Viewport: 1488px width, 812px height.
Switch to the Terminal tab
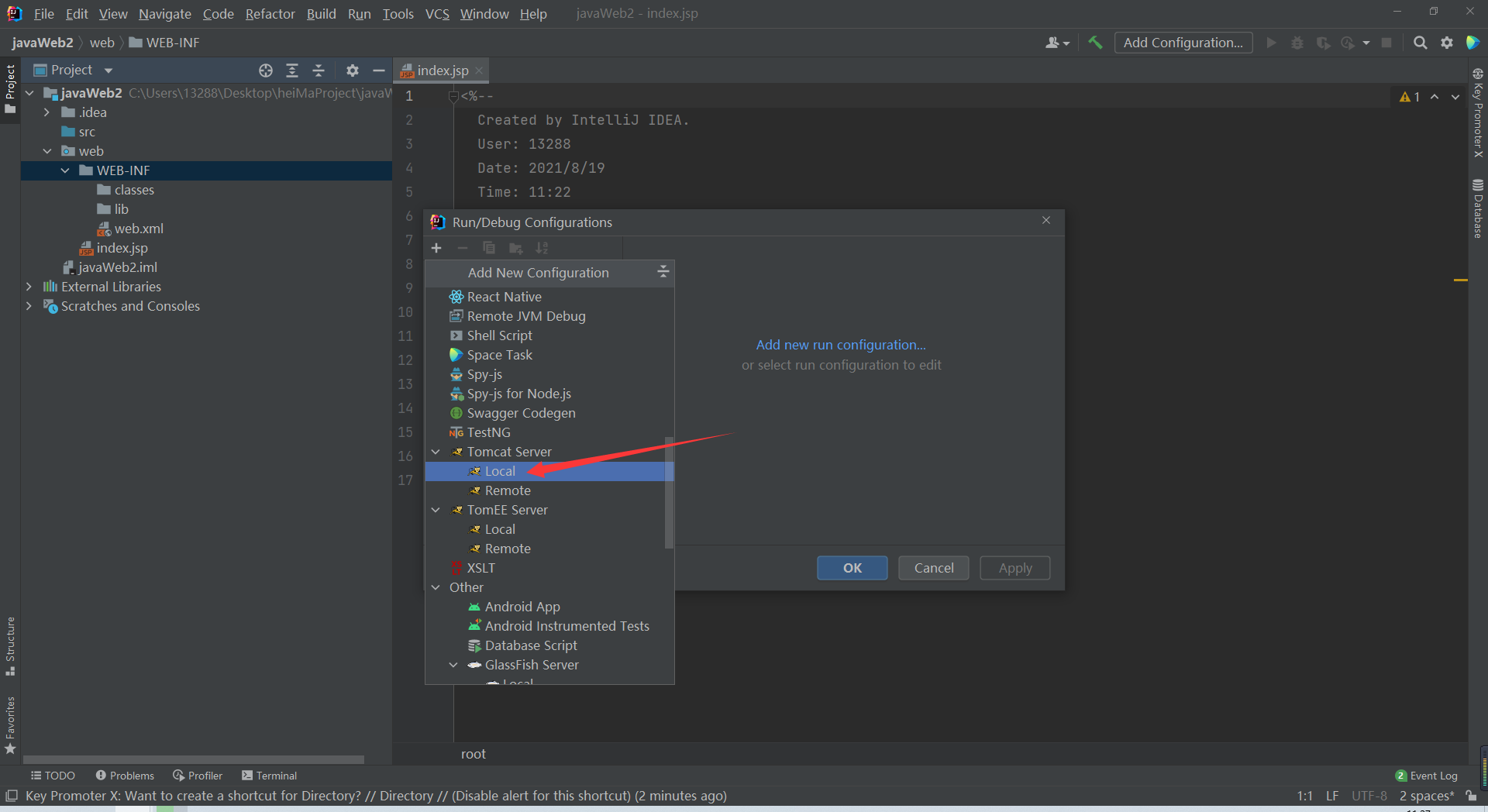point(269,776)
